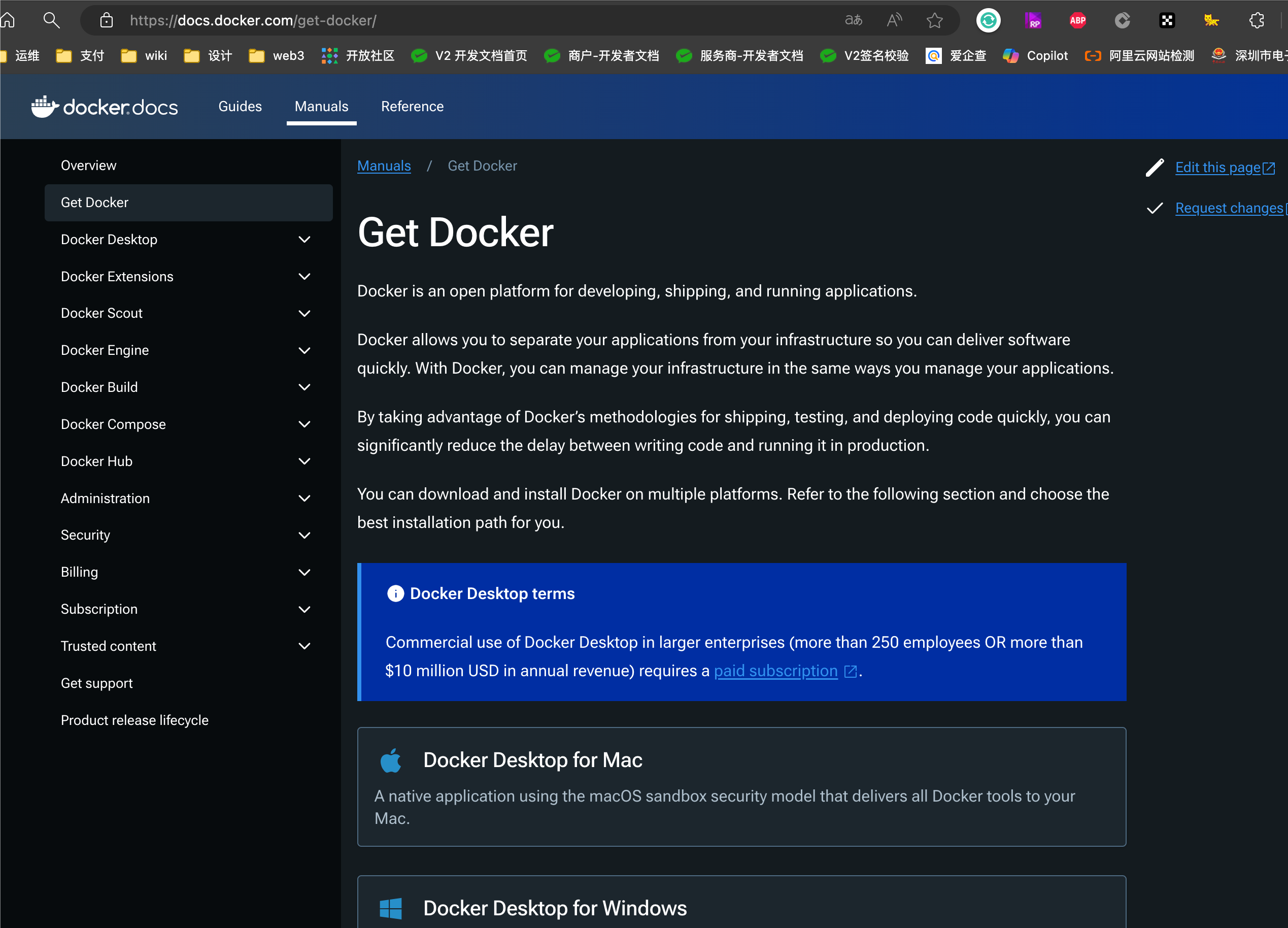
Task: Expand the Docker Engine section chevron
Action: point(304,350)
